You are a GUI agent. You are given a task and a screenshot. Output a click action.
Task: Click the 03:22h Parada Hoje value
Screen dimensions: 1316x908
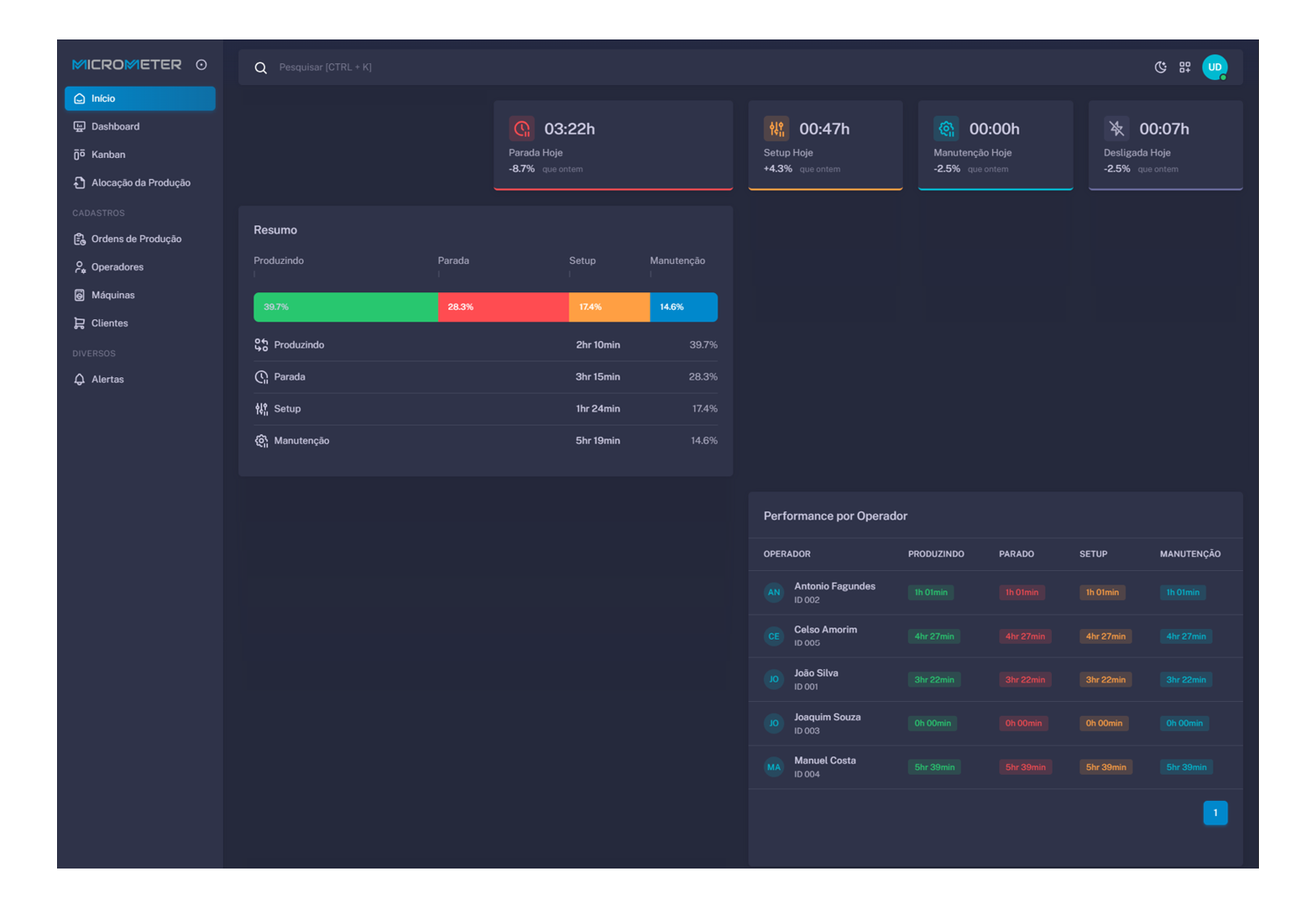pyautogui.click(x=569, y=129)
